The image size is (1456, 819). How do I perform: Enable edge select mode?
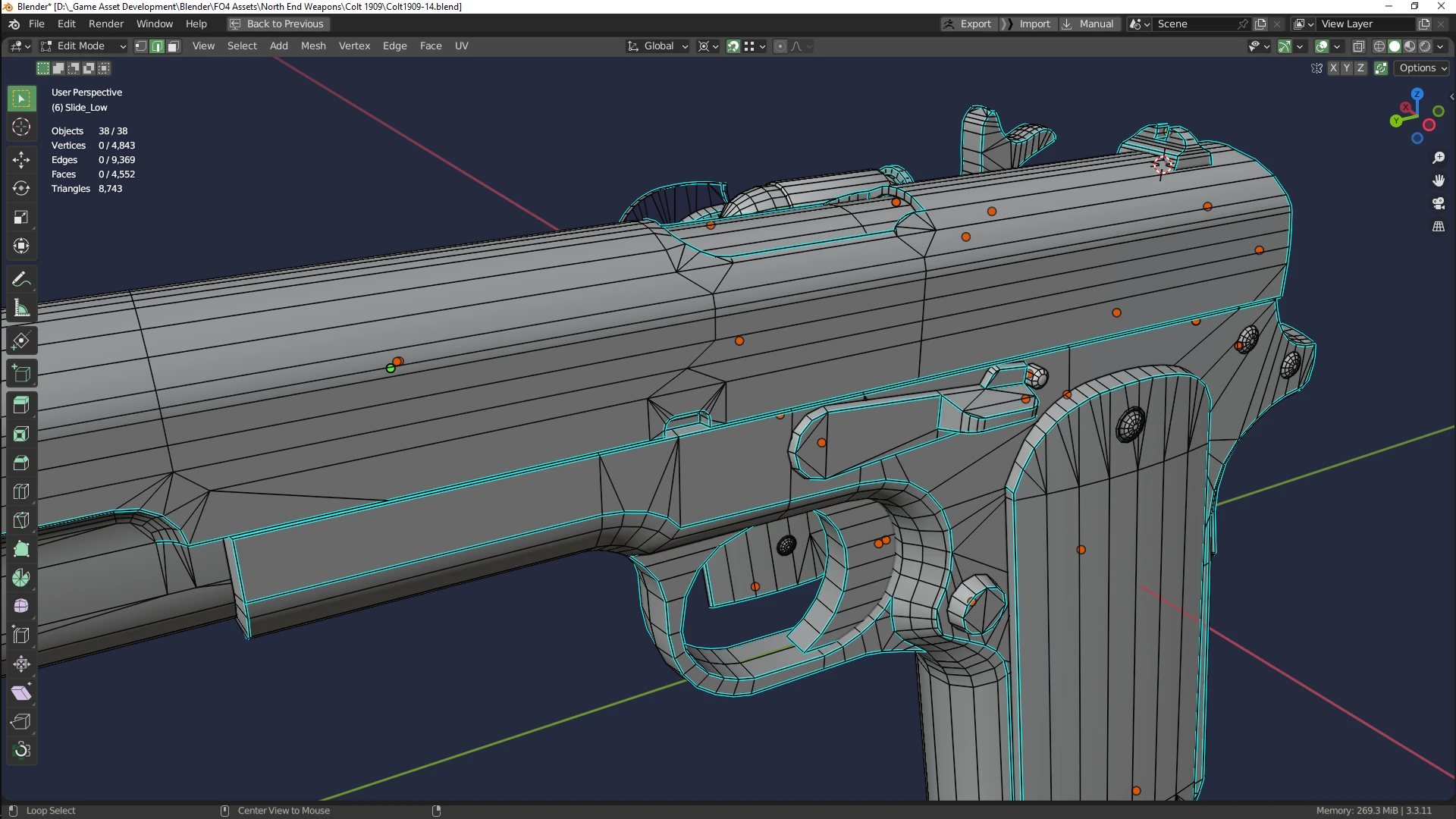(157, 46)
